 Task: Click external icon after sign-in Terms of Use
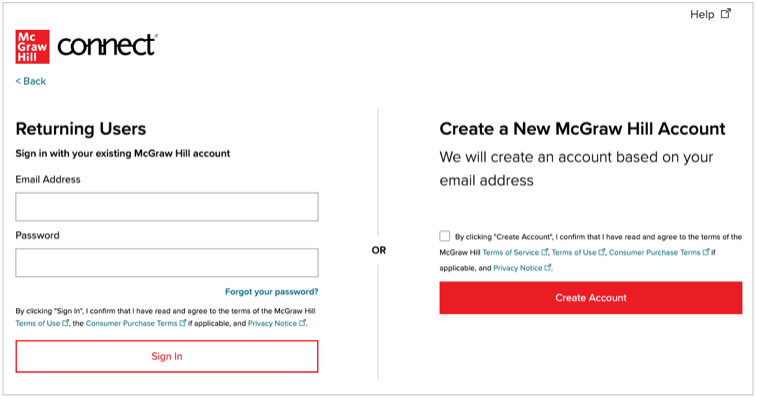pyautogui.click(x=66, y=323)
